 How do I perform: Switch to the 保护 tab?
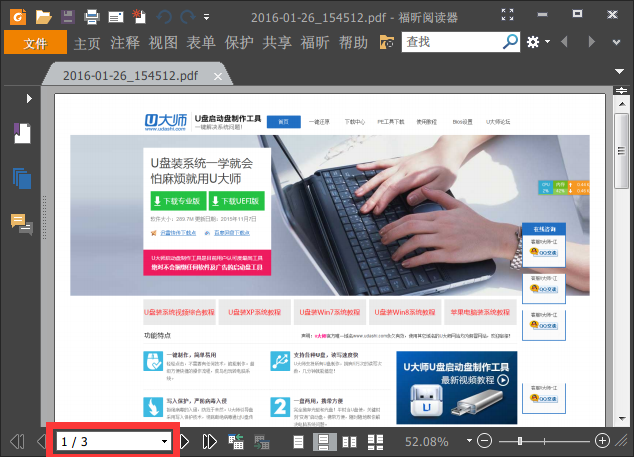pyautogui.click(x=239, y=42)
